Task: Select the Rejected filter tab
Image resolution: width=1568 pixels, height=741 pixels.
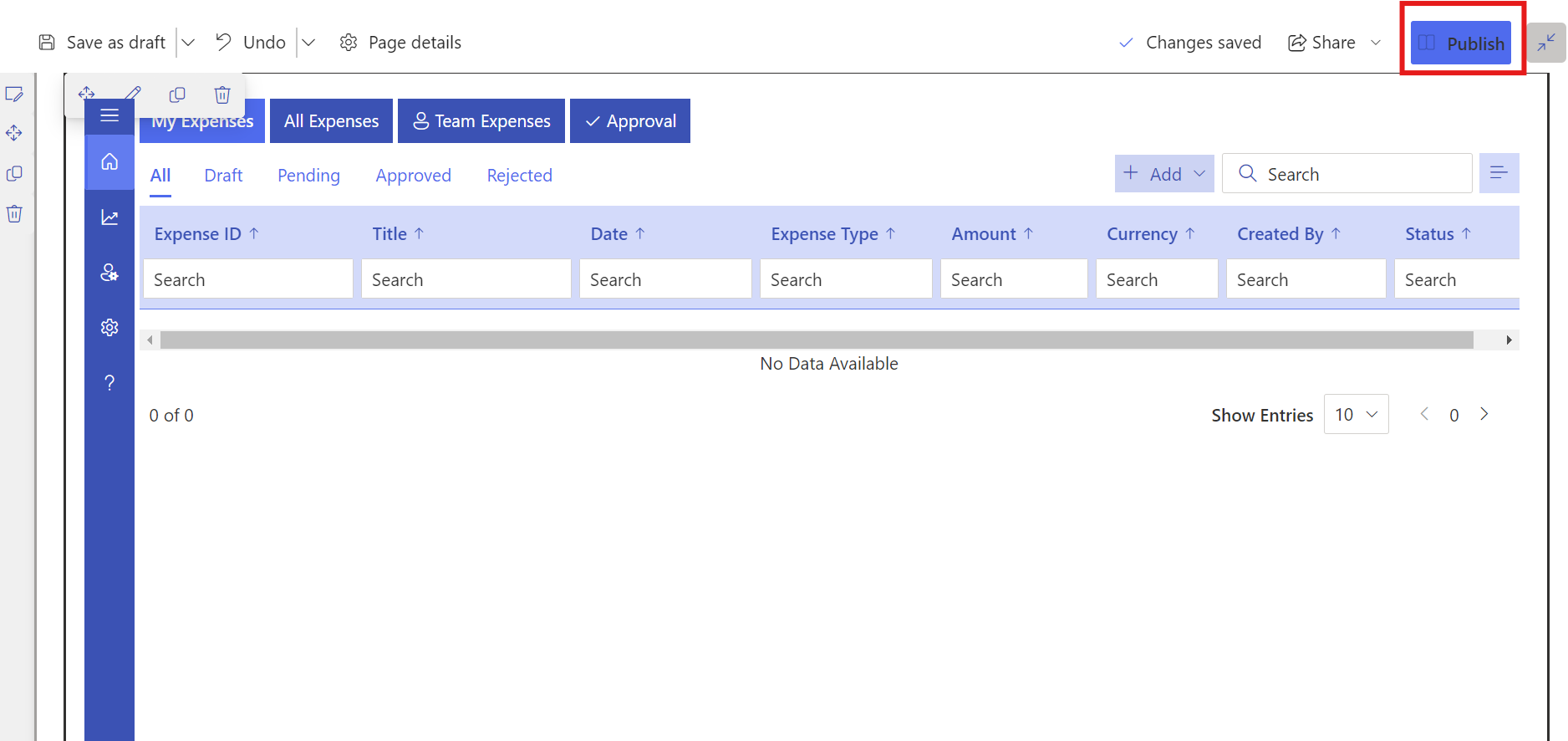Action: tap(520, 176)
